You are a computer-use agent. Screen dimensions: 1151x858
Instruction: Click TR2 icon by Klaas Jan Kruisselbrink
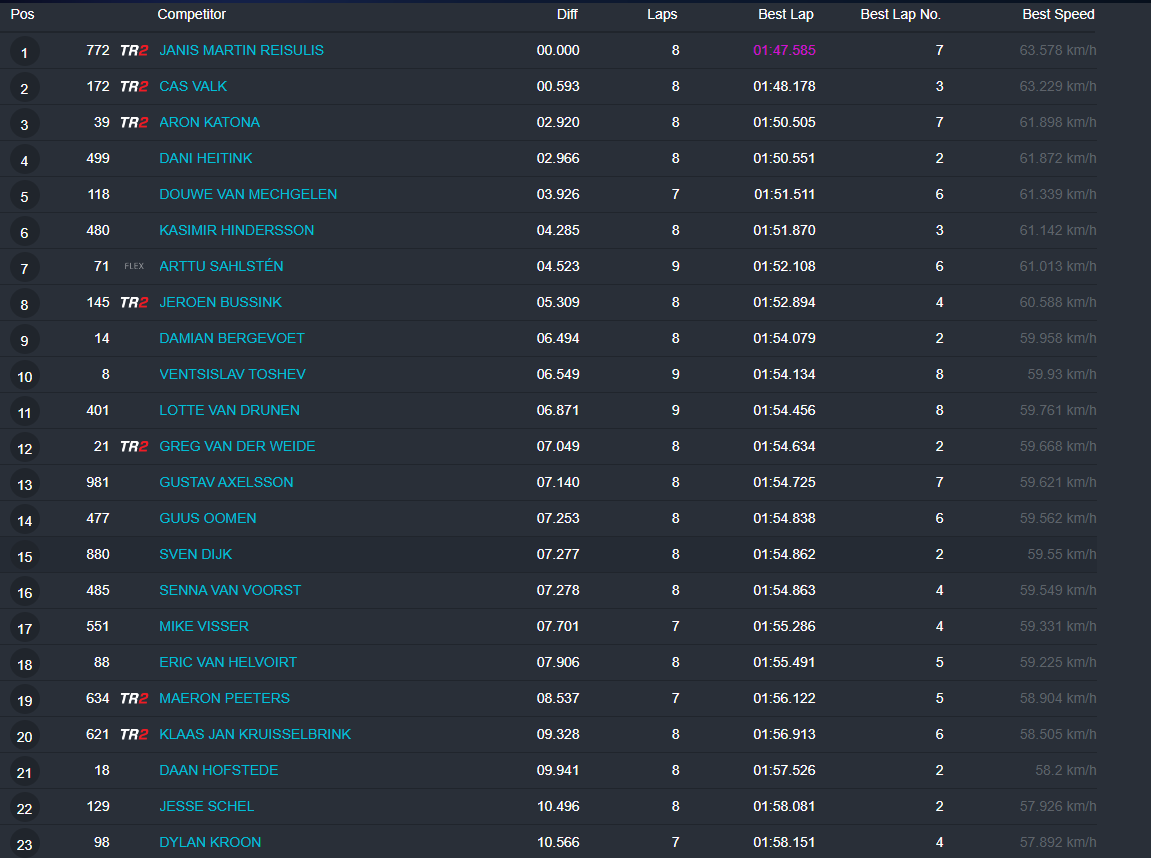point(133,735)
